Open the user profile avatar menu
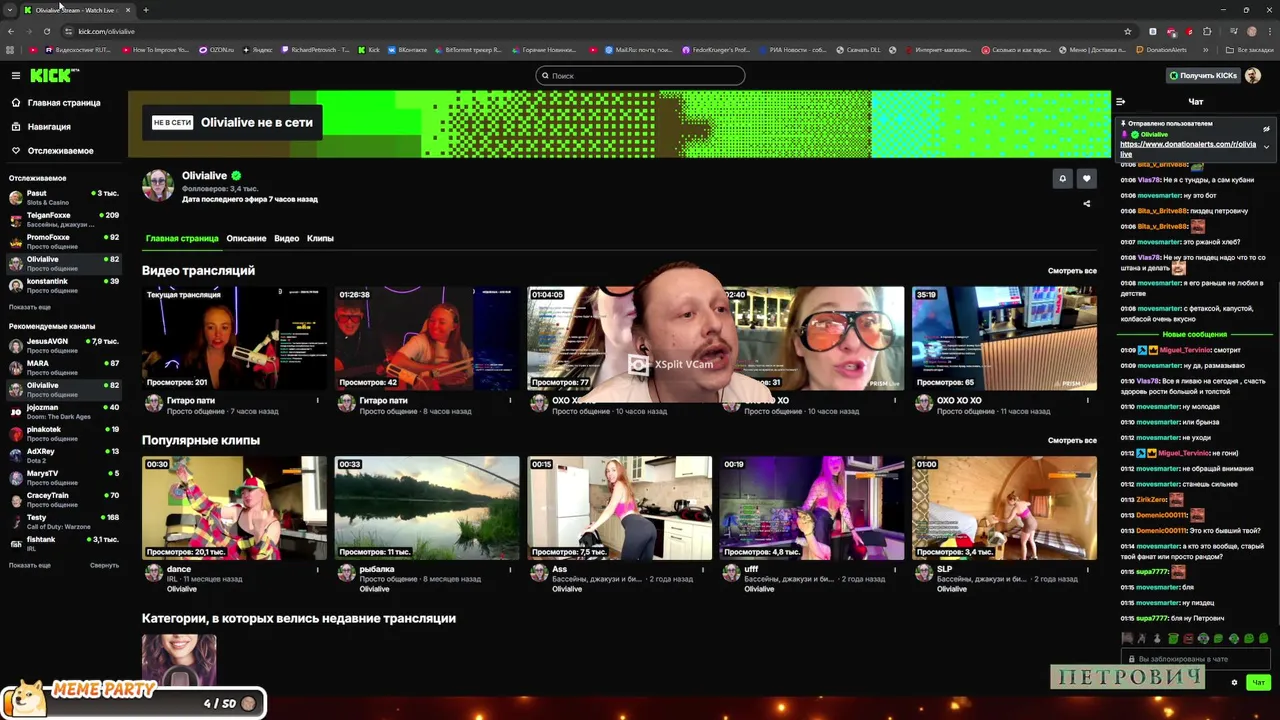This screenshot has width=1280, height=720. tap(1253, 75)
